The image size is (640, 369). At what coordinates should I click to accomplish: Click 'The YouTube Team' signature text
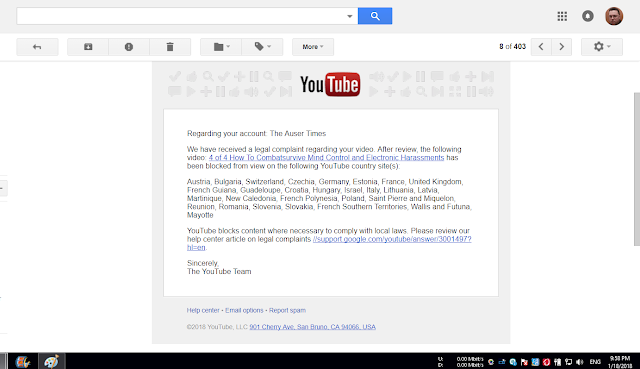click(219, 271)
